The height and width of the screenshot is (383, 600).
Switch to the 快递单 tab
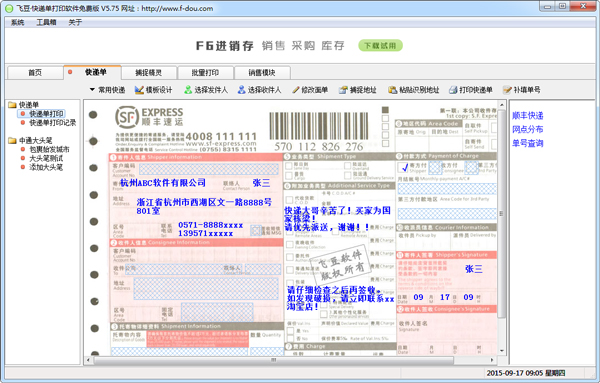[93, 72]
